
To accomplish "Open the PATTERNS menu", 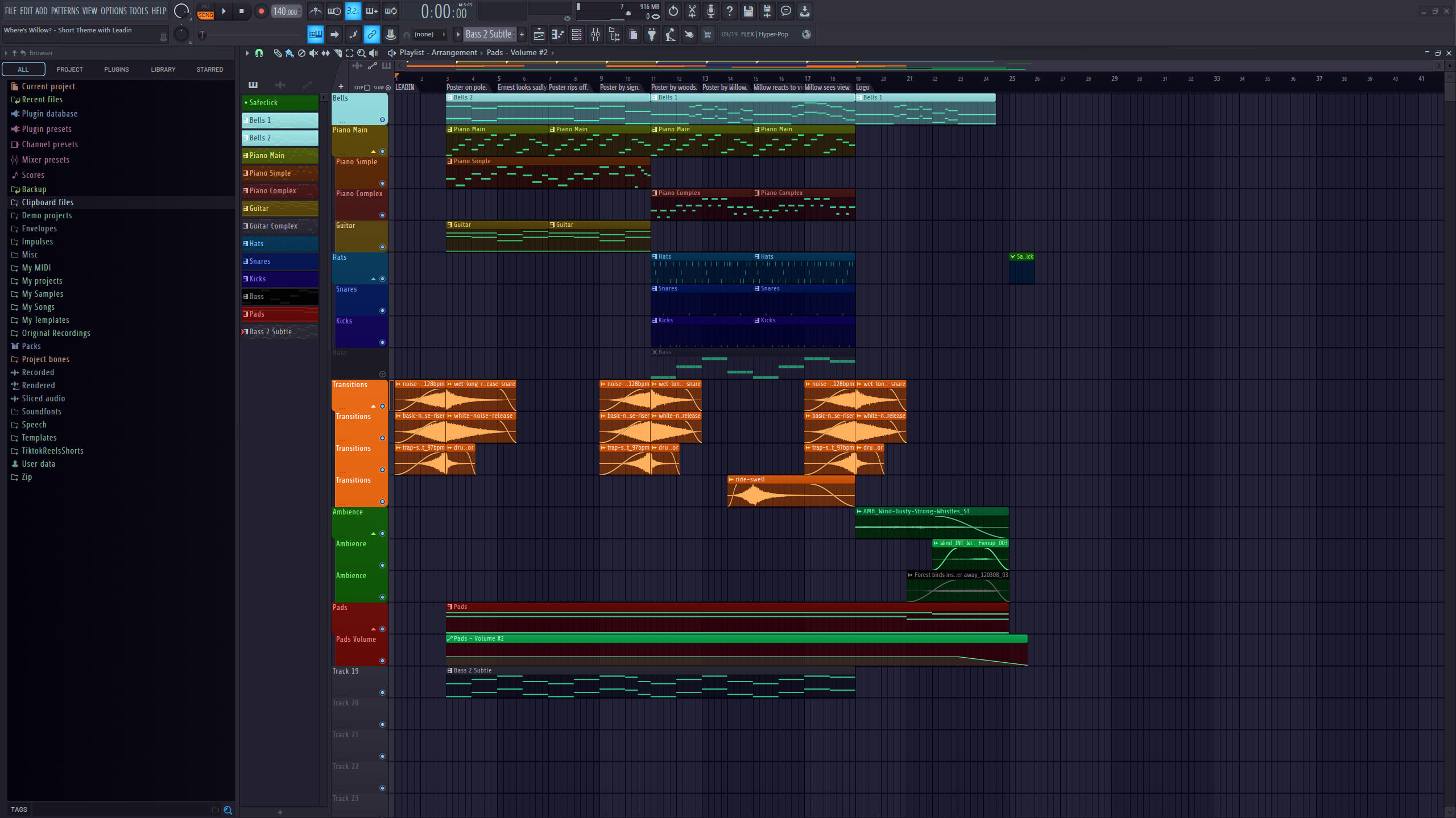I will click(65, 11).
